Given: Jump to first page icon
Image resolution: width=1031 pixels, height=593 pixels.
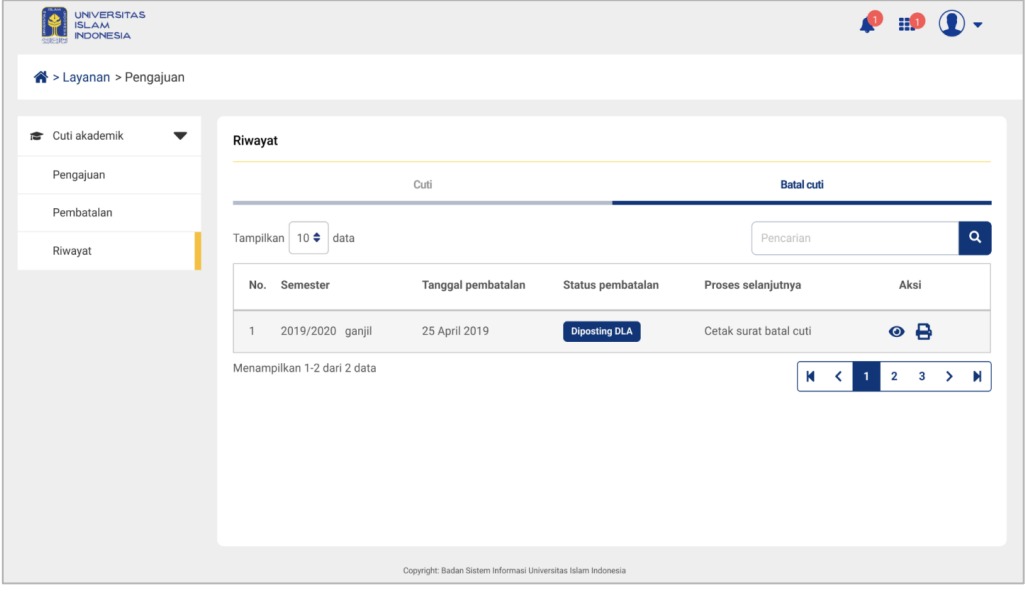Looking at the screenshot, I should pyautogui.click(x=811, y=377).
